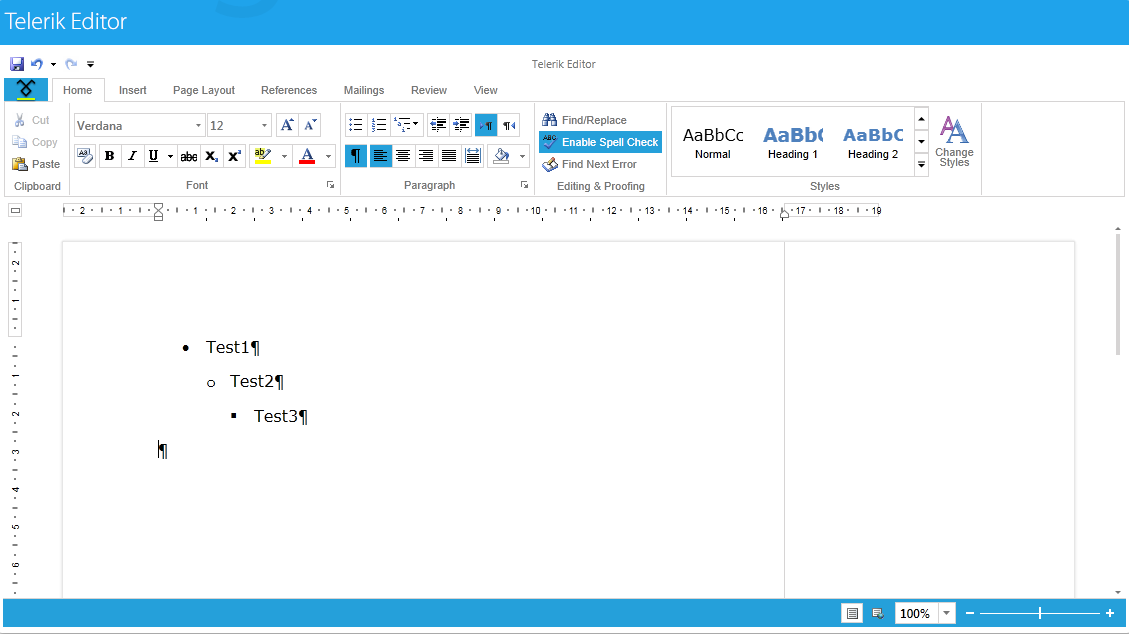Expand font color dropdown arrow
1129x634 pixels.
(x=328, y=155)
